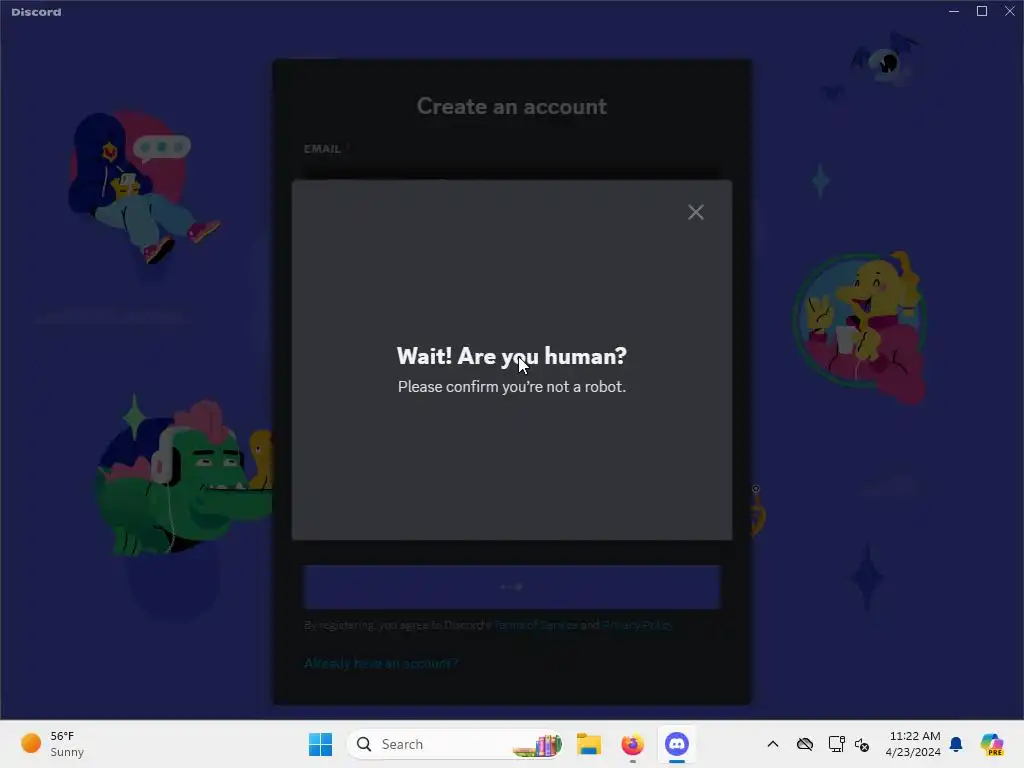
Task: Click the muted volume tray icon
Action: point(862,744)
